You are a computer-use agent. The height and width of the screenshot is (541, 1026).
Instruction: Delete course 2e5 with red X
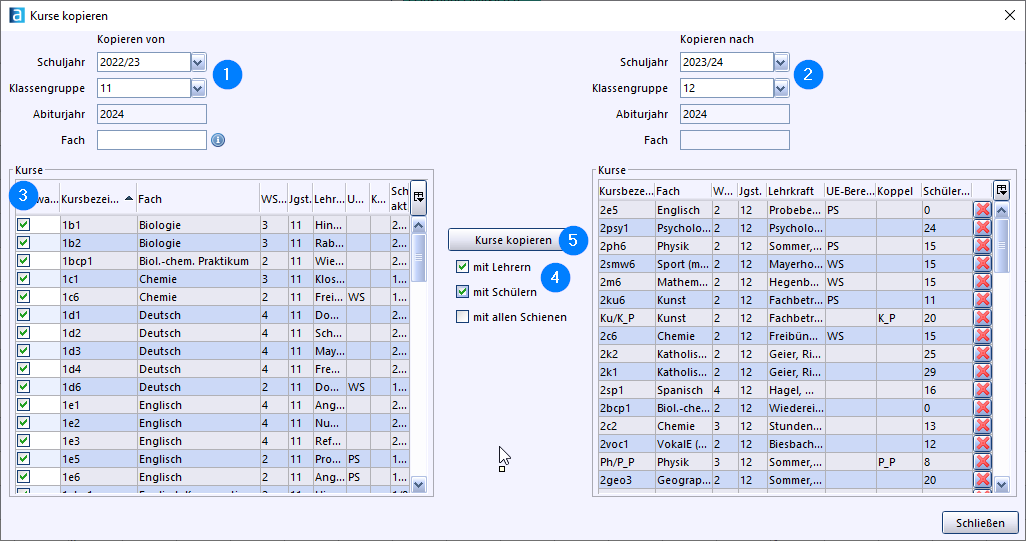click(982, 209)
